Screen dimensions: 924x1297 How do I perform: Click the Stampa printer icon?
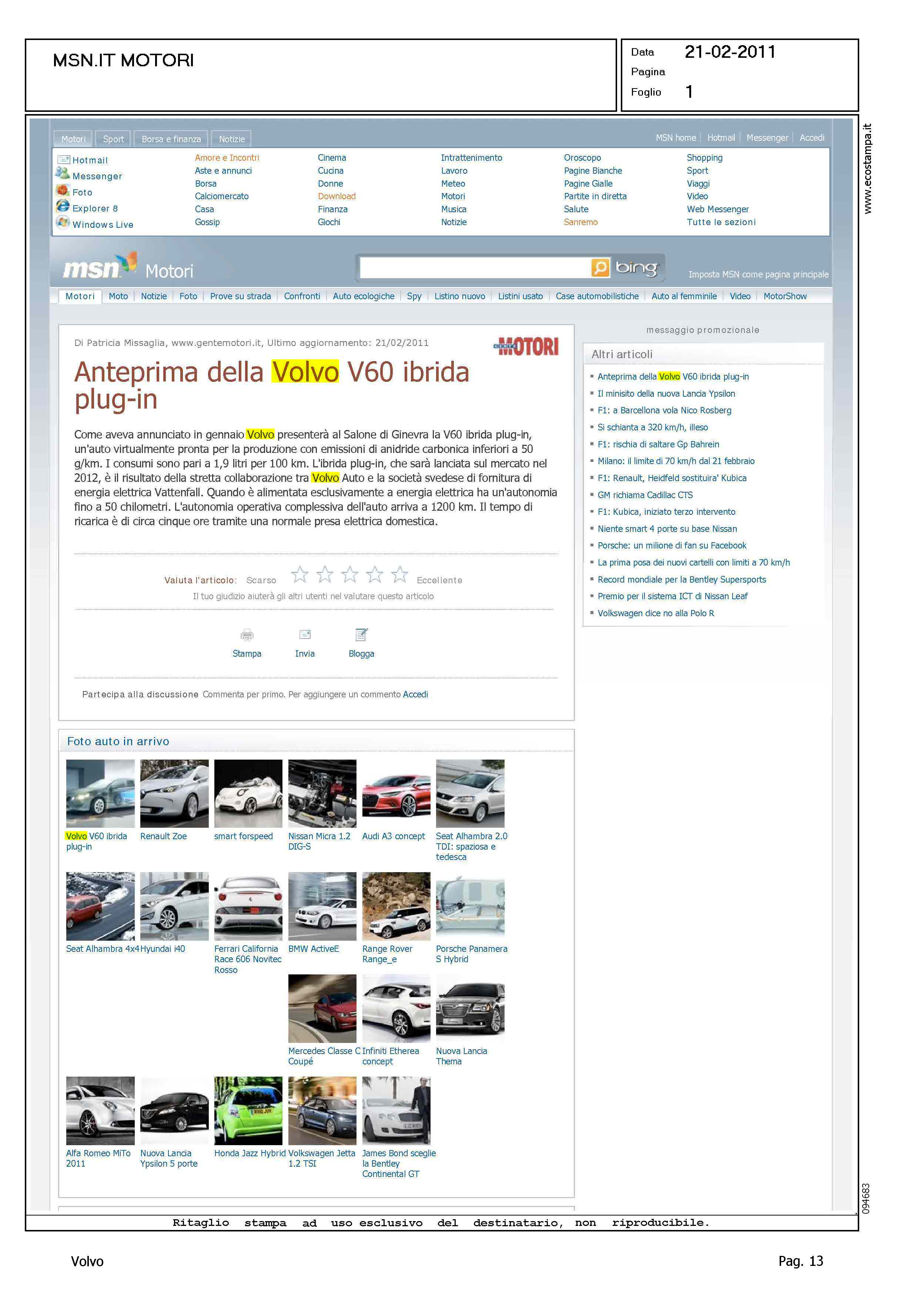coord(247,634)
